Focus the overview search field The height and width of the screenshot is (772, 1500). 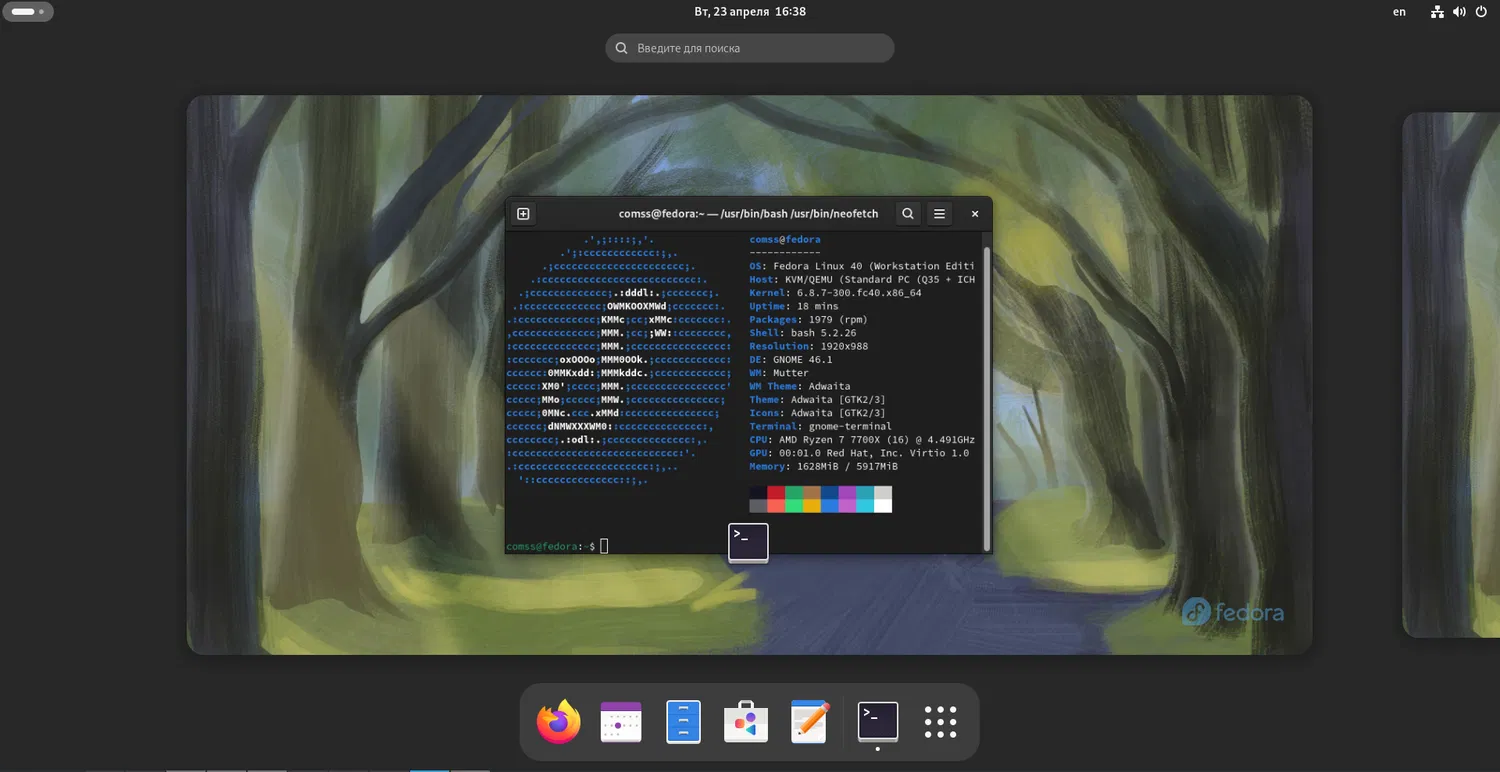click(x=750, y=48)
